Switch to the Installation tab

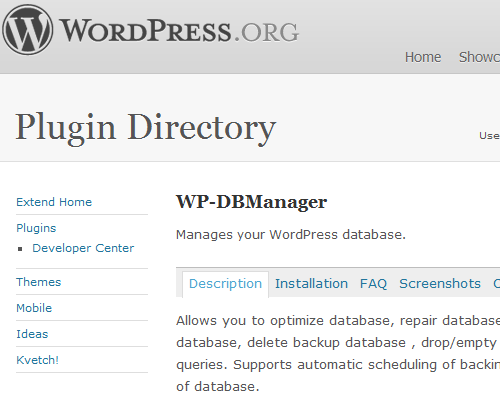311,284
